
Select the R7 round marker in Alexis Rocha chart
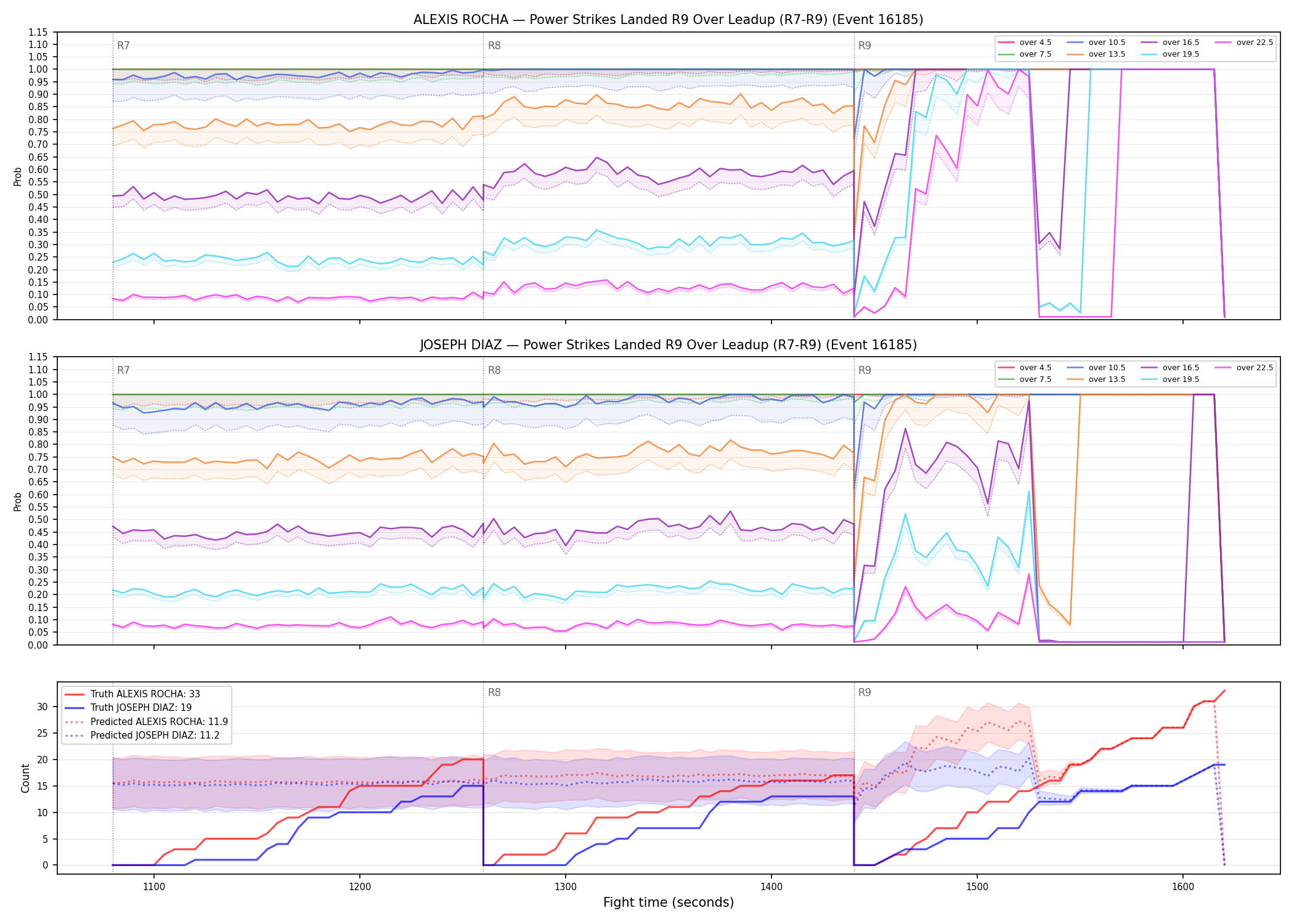[x=123, y=46]
